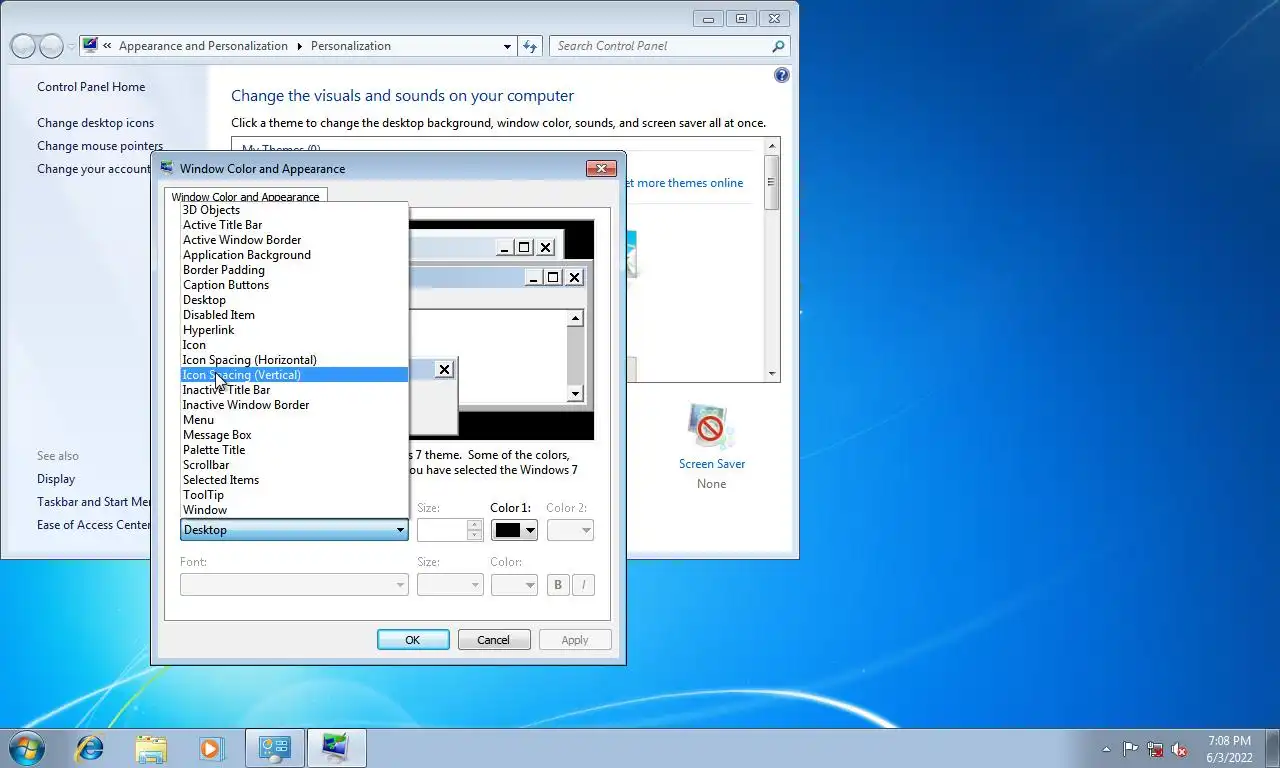The height and width of the screenshot is (768, 1280).
Task: Select Application Background entry
Action: coord(294,255)
